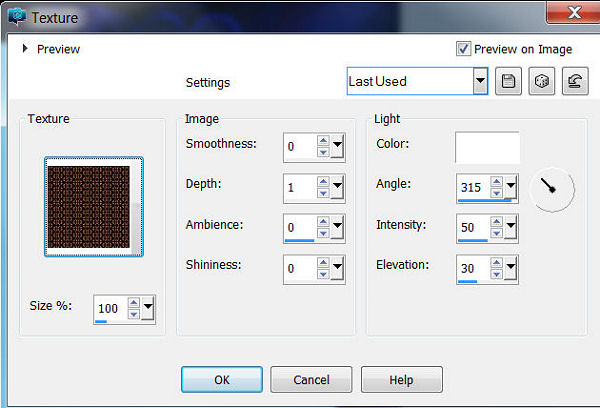Click the Elevation value field showing 30

(474, 269)
